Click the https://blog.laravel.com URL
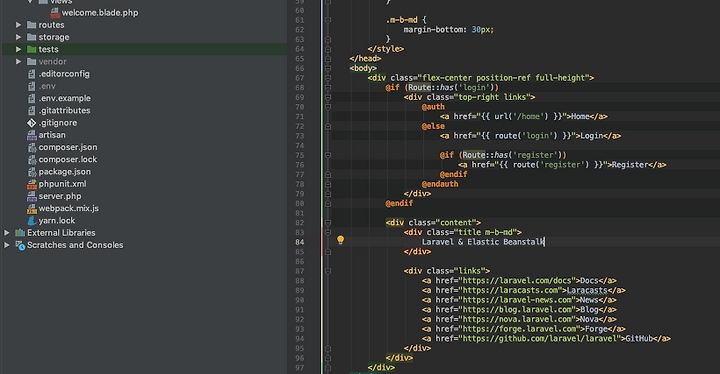Image resolution: width=720 pixels, height=374 pixels. pos(517,310)
